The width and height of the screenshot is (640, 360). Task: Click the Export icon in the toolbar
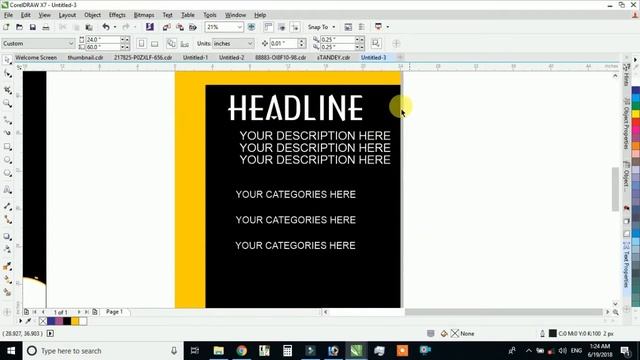click(x=180, y=27)
